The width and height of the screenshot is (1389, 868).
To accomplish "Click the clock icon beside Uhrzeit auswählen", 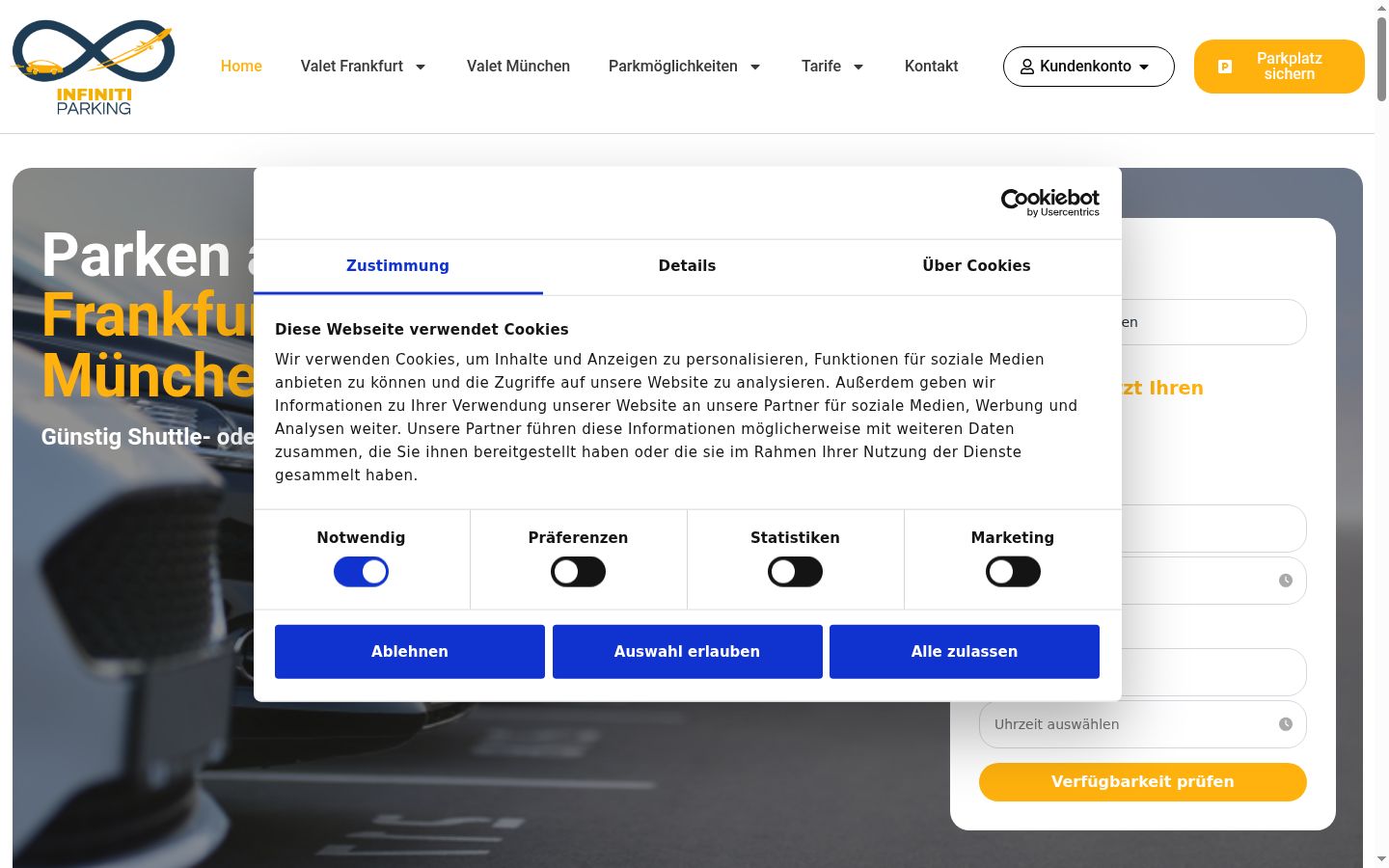I will [1286, 724].
